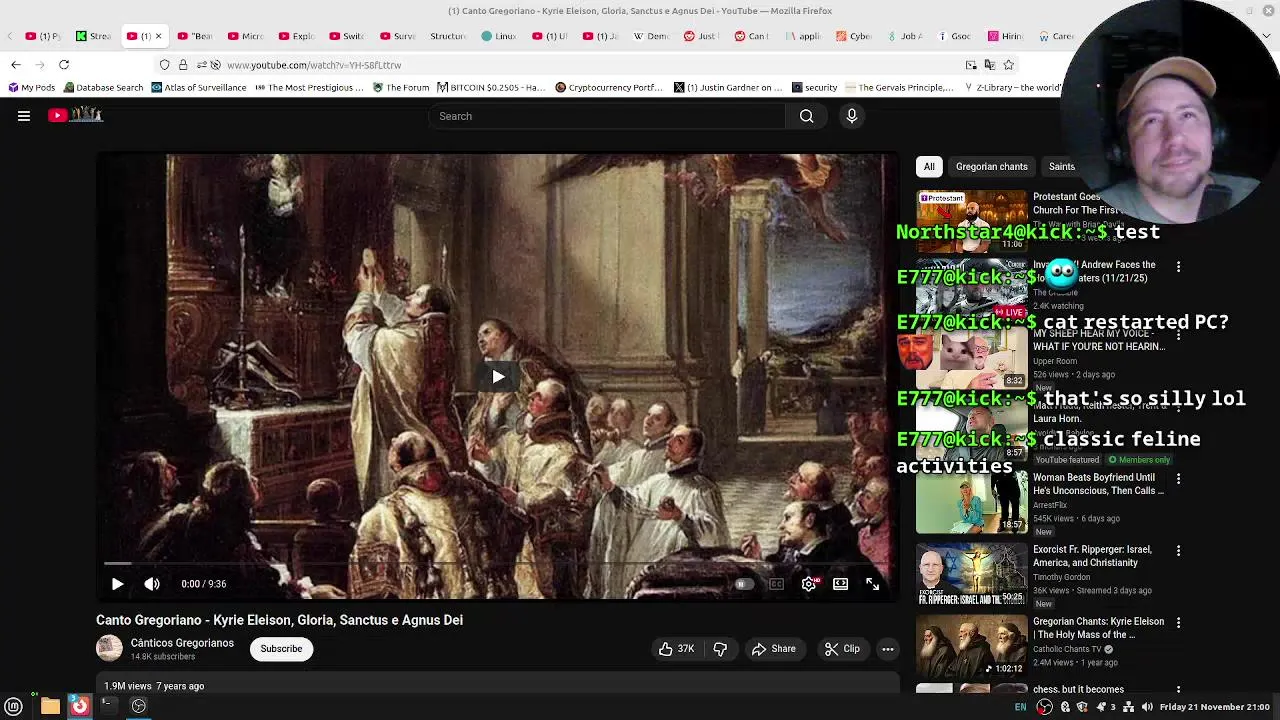
Task: Switch to theater mode
Action: pyautogui.click(x=840, y=584)
